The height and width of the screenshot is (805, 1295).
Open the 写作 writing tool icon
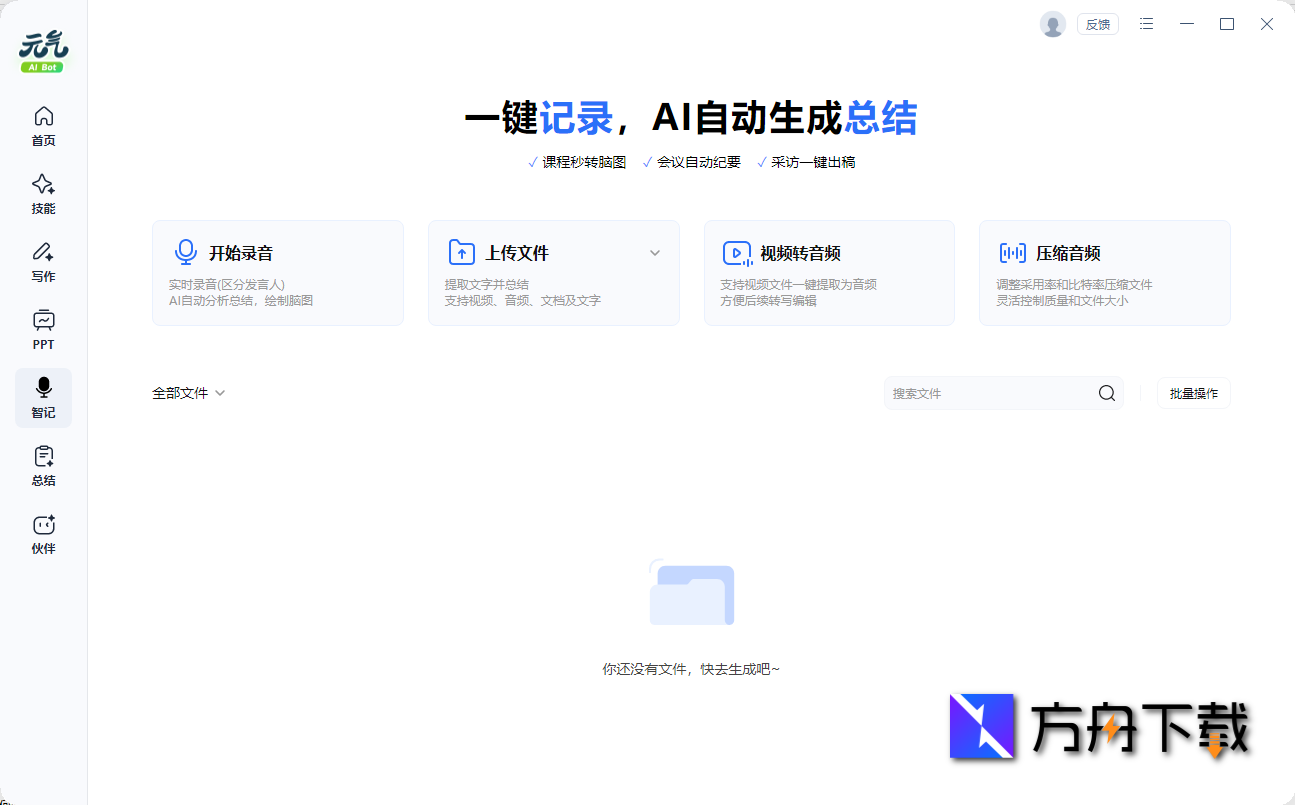43,259
